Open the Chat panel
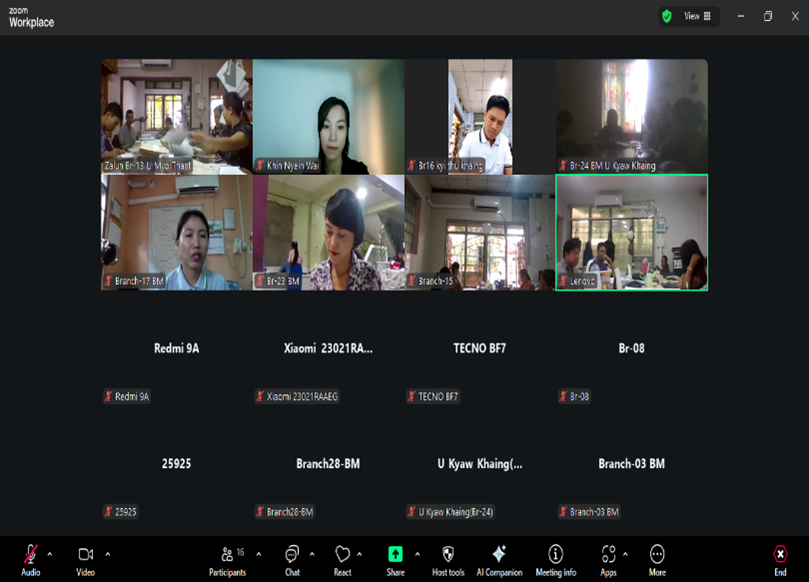The image size is (809, 582). (292, 557)
